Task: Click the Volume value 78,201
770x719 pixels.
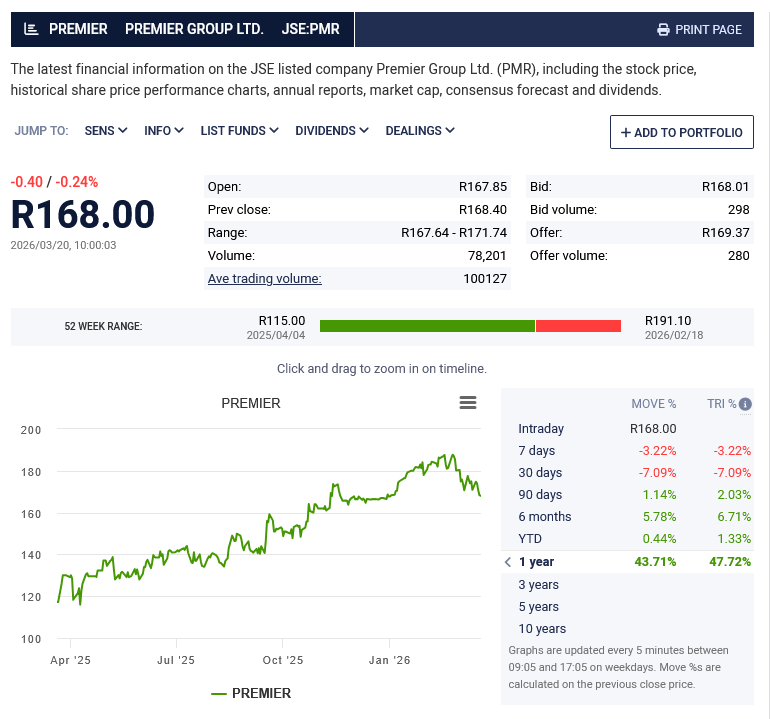Action: pos(487,256)
